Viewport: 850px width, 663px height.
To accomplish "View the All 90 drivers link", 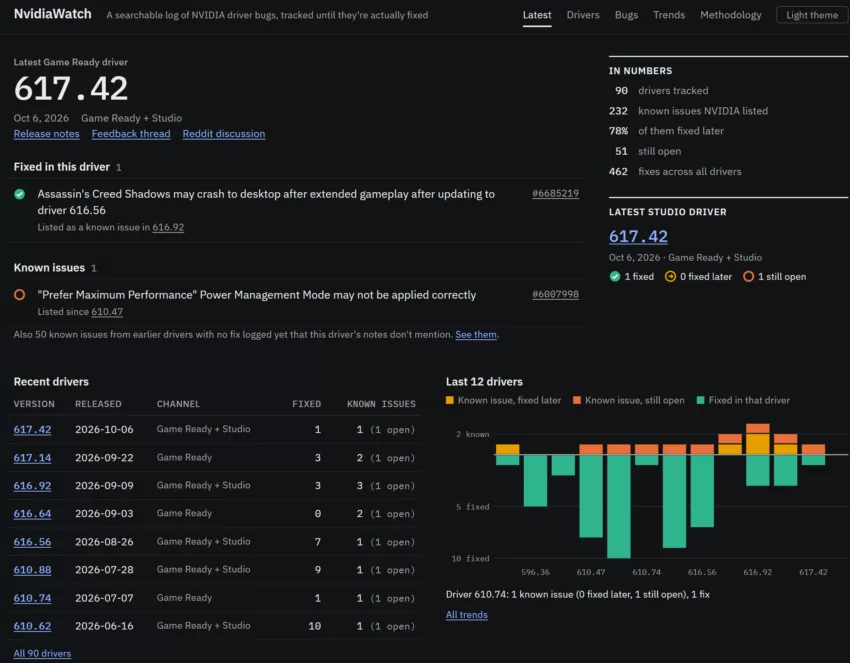I will (42, 653).
